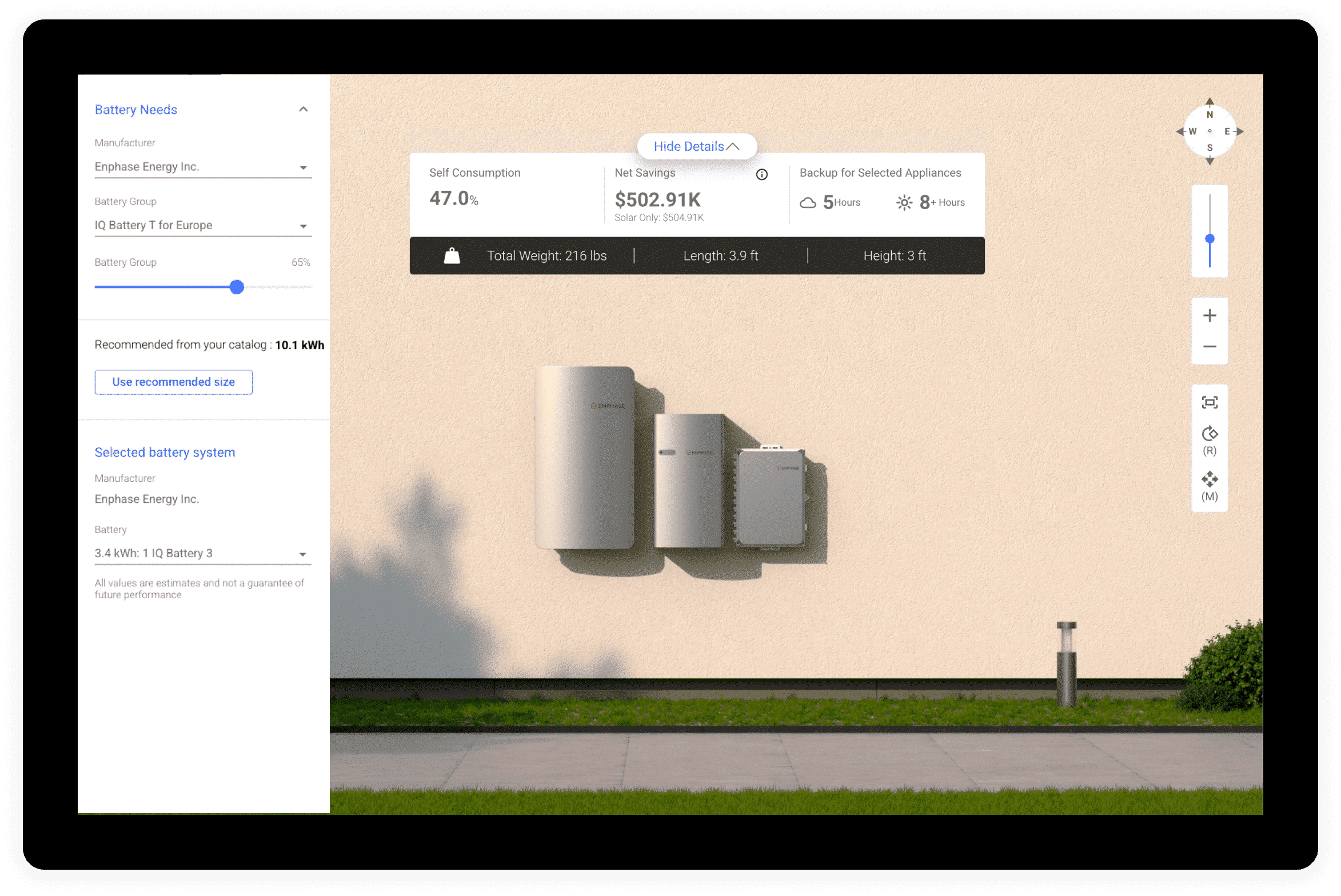The height and width of the screenshot is (896, 1341).
Task: Click the Selected battery system heading
Action: click(x=165, y=453)
